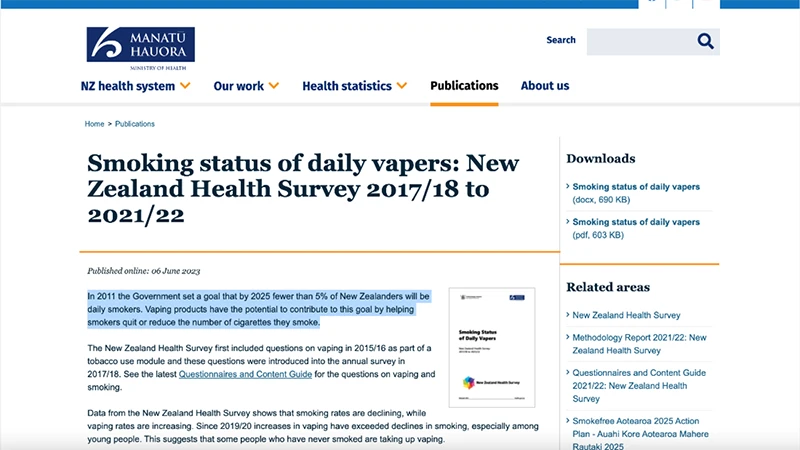Click the Health statistics menu label
Image resolution: width=800 pixels, height=450 pixels.
click(x=347, y=86)
